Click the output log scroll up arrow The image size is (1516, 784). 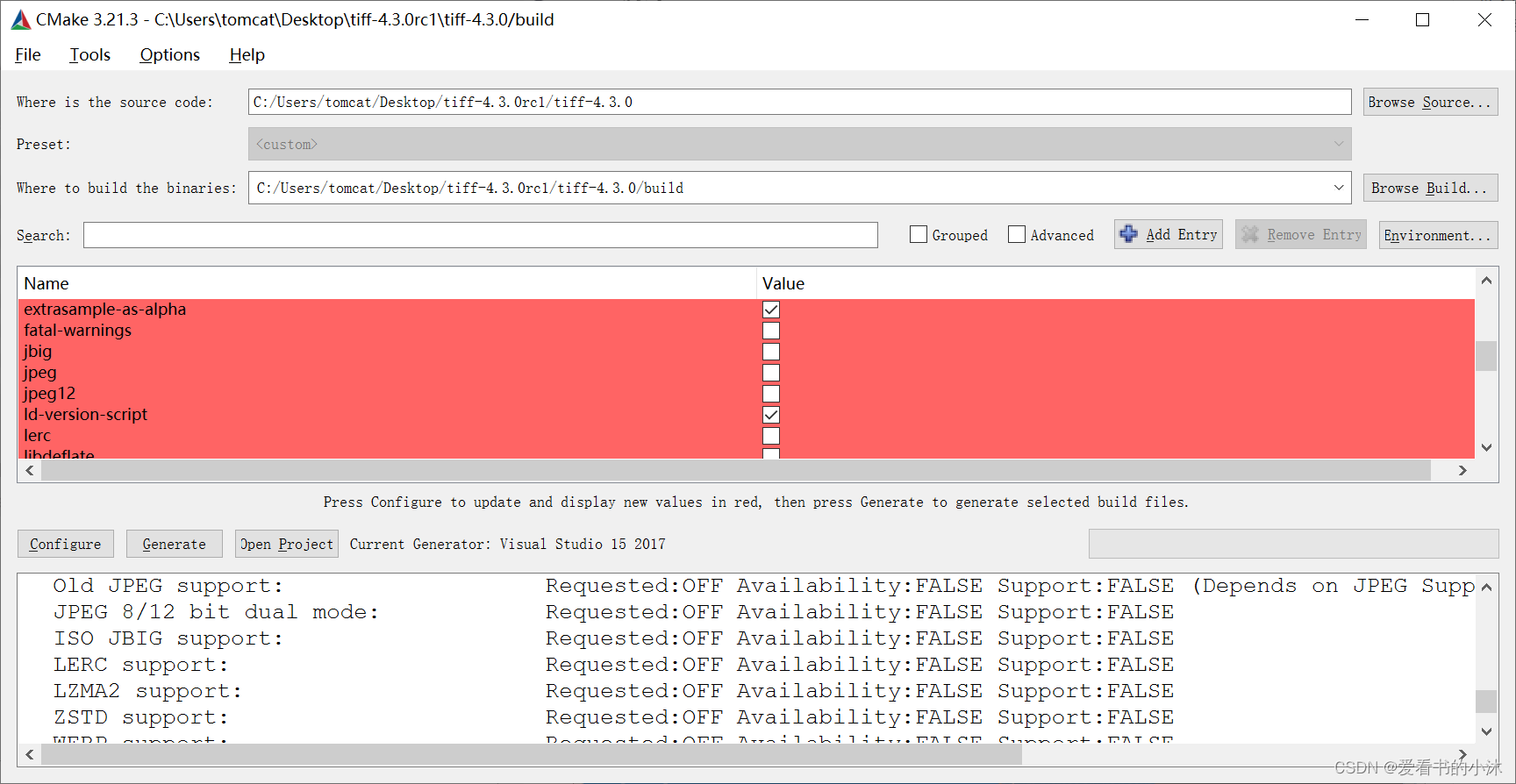click(1486, 588)
